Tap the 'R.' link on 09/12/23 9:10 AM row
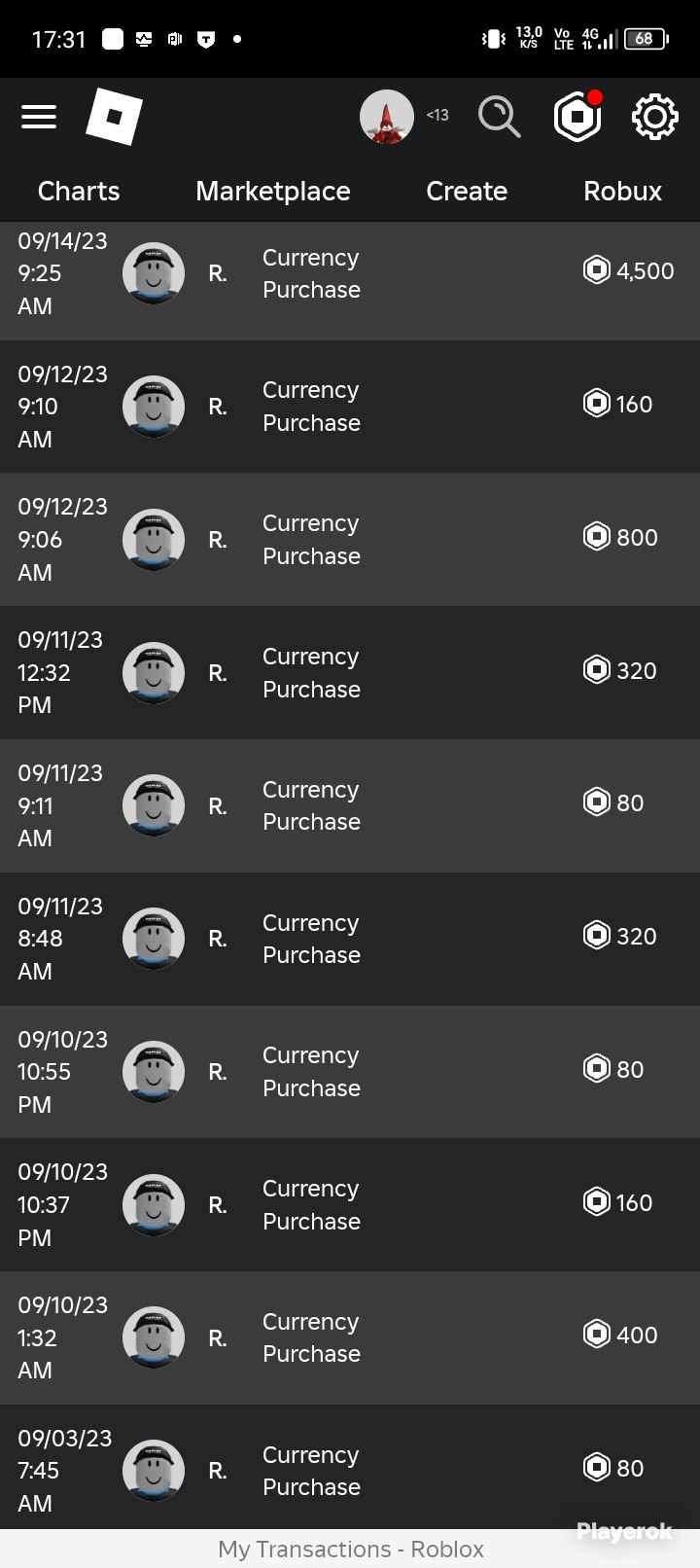This screenshot has width=700, height=1568. (x=218, y=407)
